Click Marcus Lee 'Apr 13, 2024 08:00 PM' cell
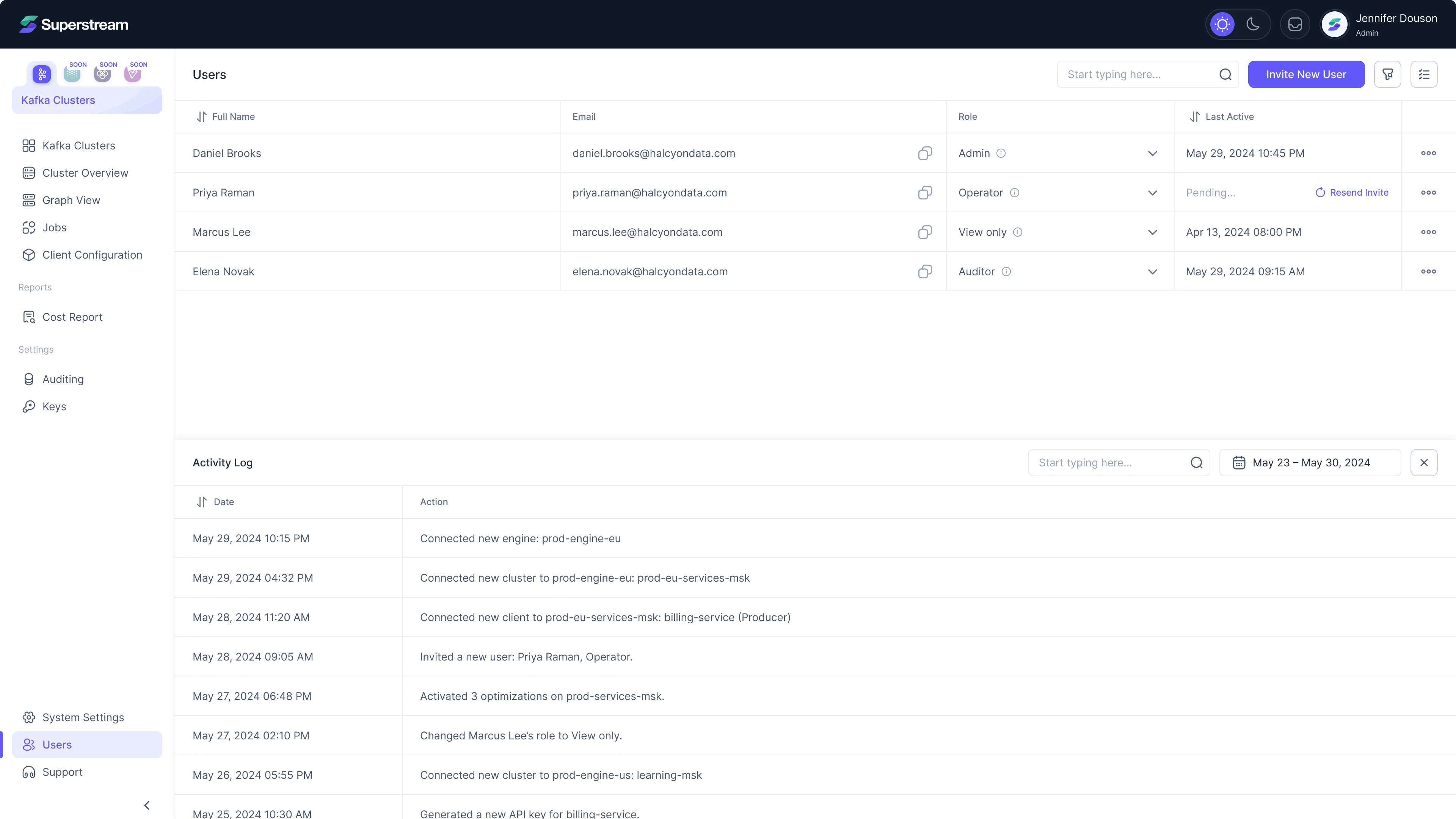1456x819 pixels. (1288, 232)
